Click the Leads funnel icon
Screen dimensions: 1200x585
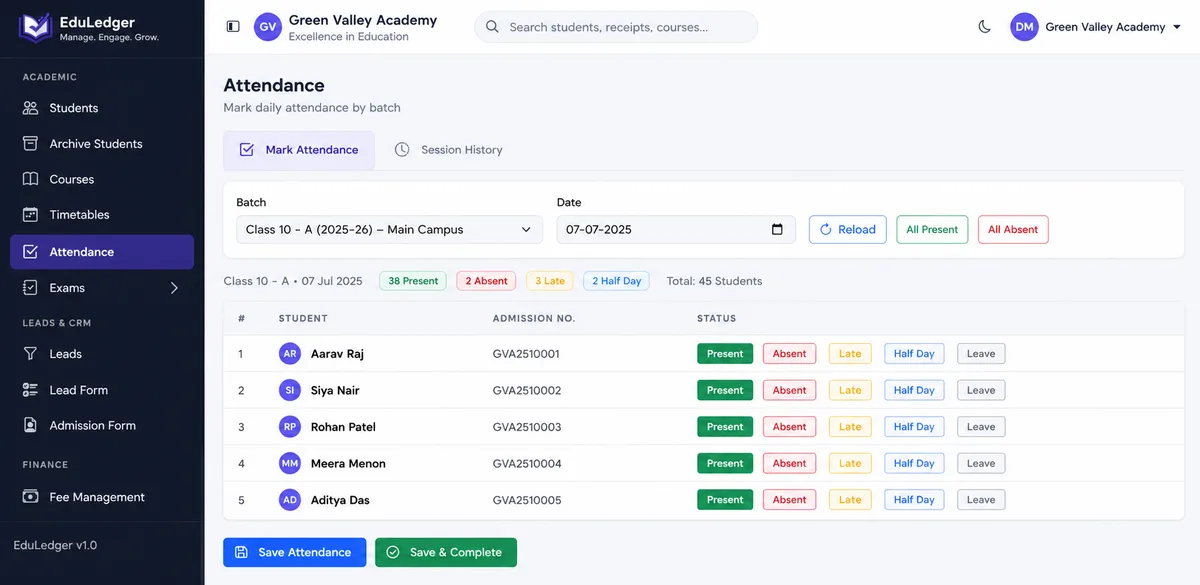pos(30,354)
